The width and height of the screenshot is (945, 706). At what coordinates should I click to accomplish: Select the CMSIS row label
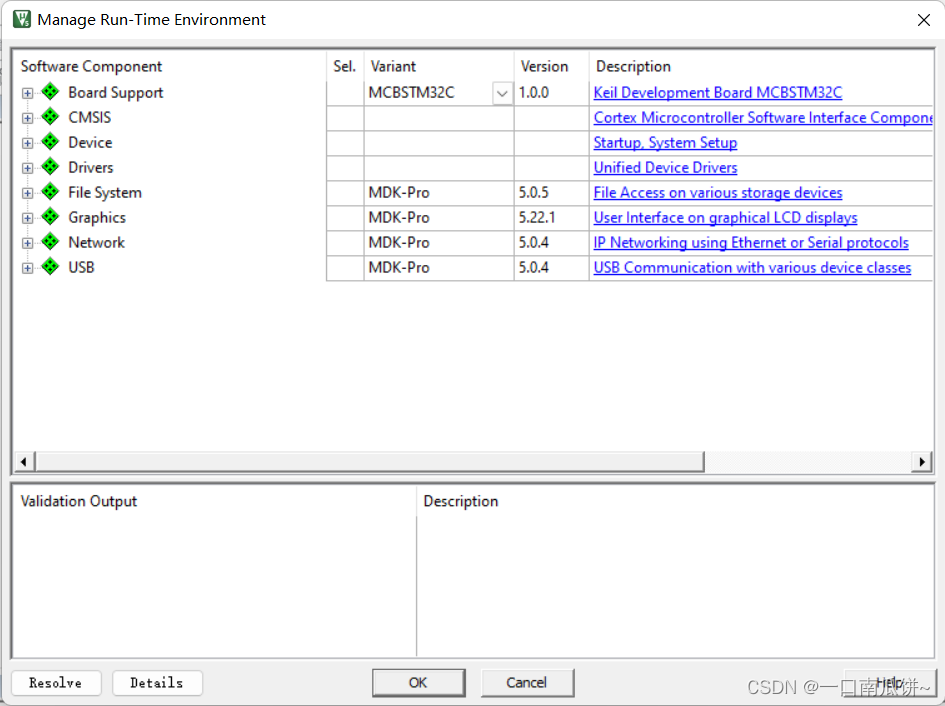90,118
